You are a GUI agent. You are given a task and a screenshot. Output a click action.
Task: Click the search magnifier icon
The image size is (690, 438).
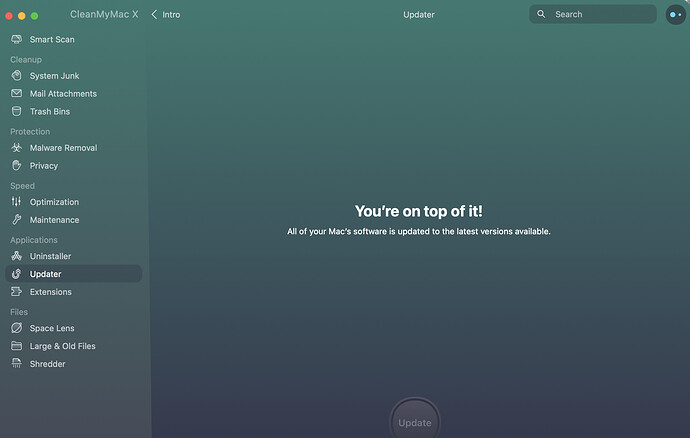pyautogui.click(x=541, y=14)
